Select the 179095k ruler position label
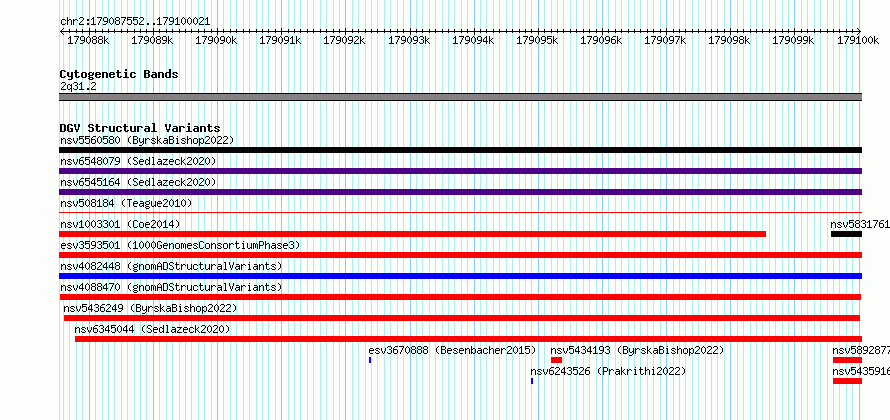Screen dimensions: 890x420 pos(537,40)
